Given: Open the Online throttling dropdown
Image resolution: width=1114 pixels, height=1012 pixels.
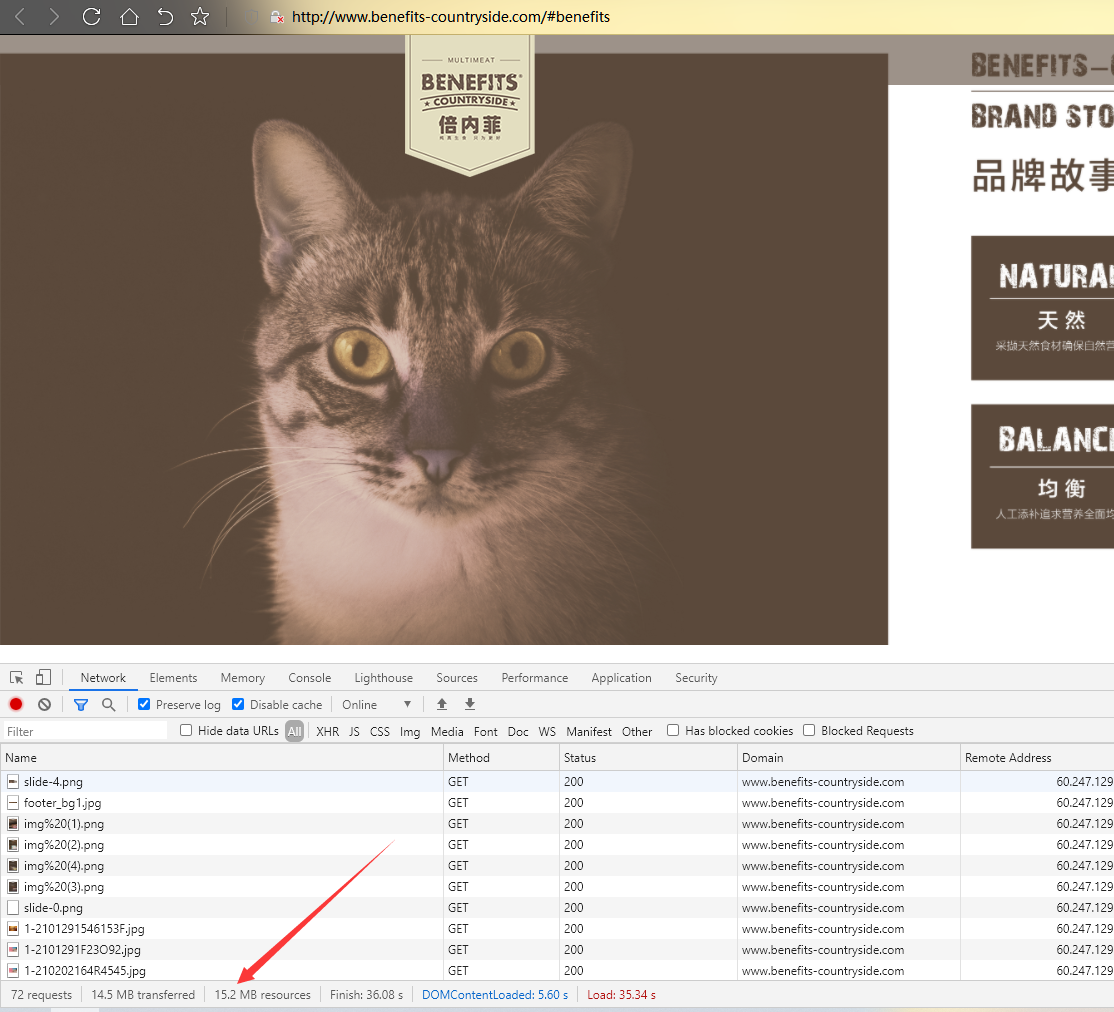Looking at the screenshot, I should 376,704.
